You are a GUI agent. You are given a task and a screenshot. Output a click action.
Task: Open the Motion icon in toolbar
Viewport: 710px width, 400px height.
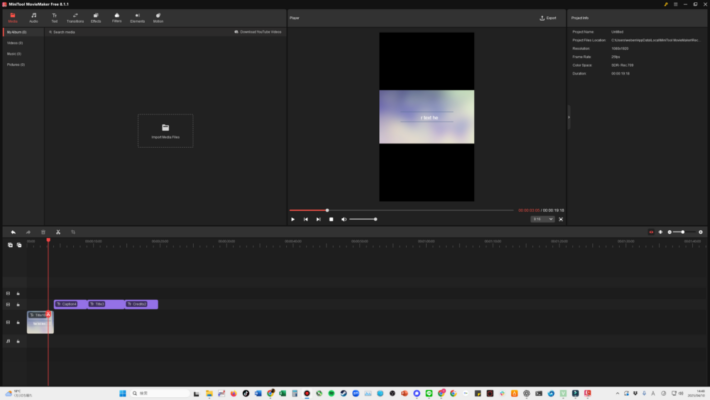[x=158, y=17]
